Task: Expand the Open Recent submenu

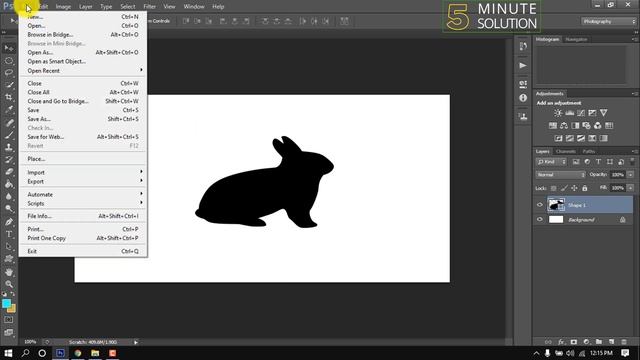Action: (x=83, y=71)
